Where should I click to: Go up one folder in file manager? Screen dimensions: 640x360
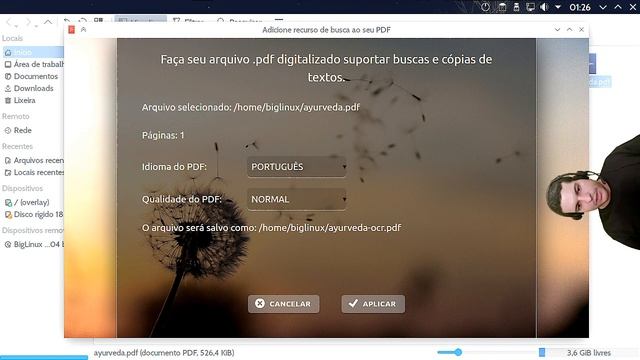point(48,22)
